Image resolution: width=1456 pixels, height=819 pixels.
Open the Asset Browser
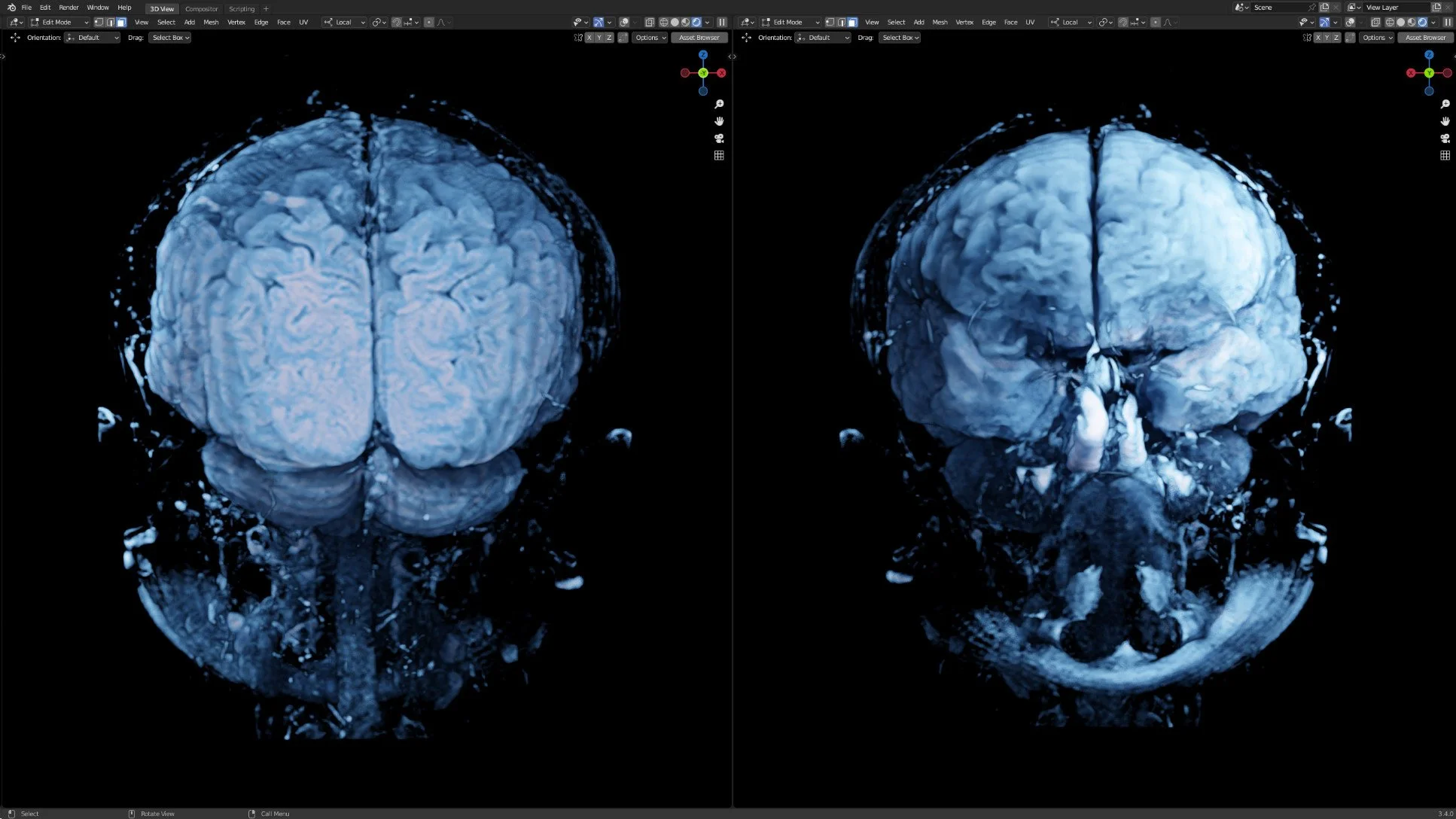pos(699,37)
